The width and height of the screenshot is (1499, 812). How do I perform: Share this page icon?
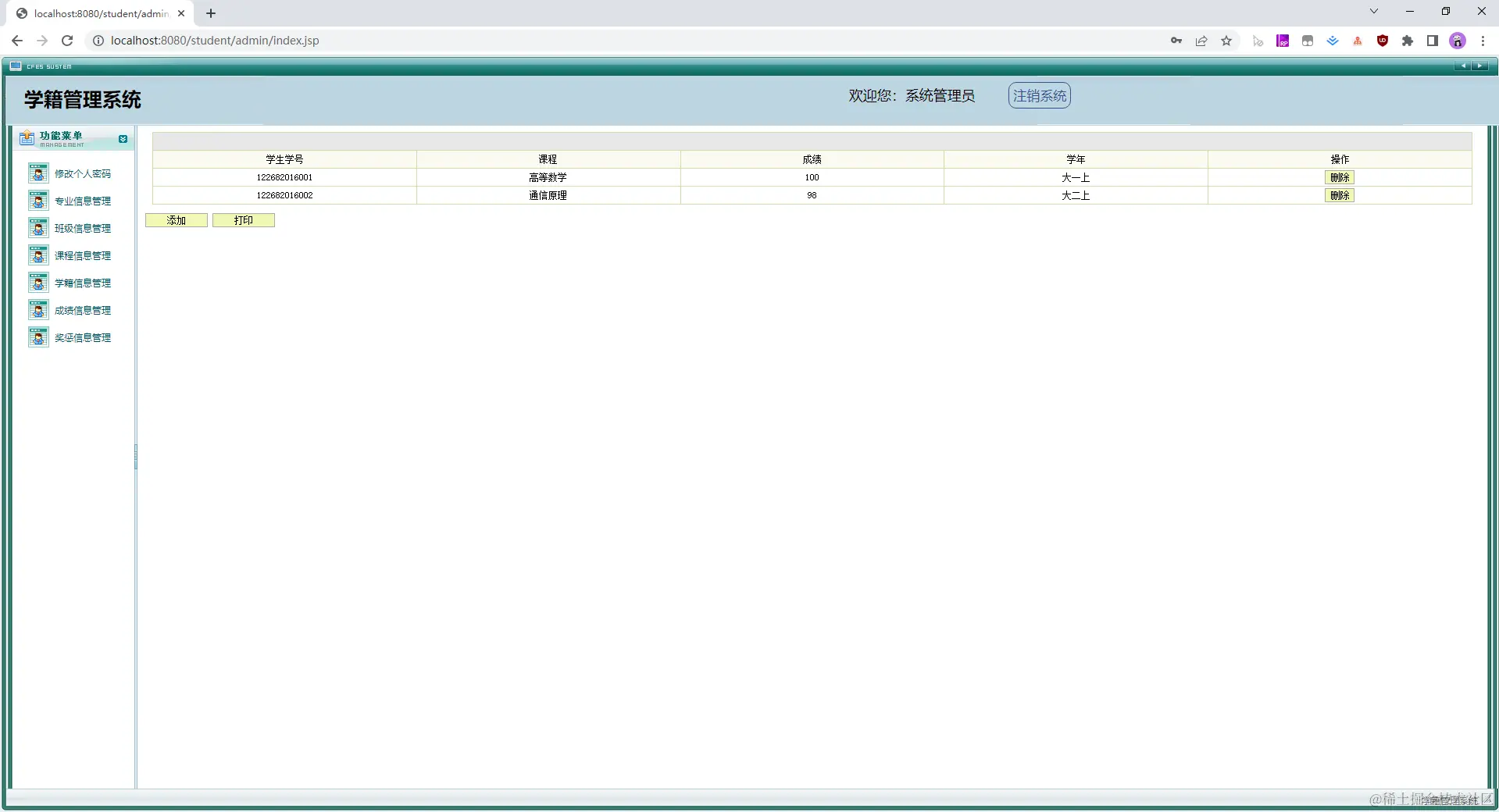pyautogui.click(x=1201, y=41)
